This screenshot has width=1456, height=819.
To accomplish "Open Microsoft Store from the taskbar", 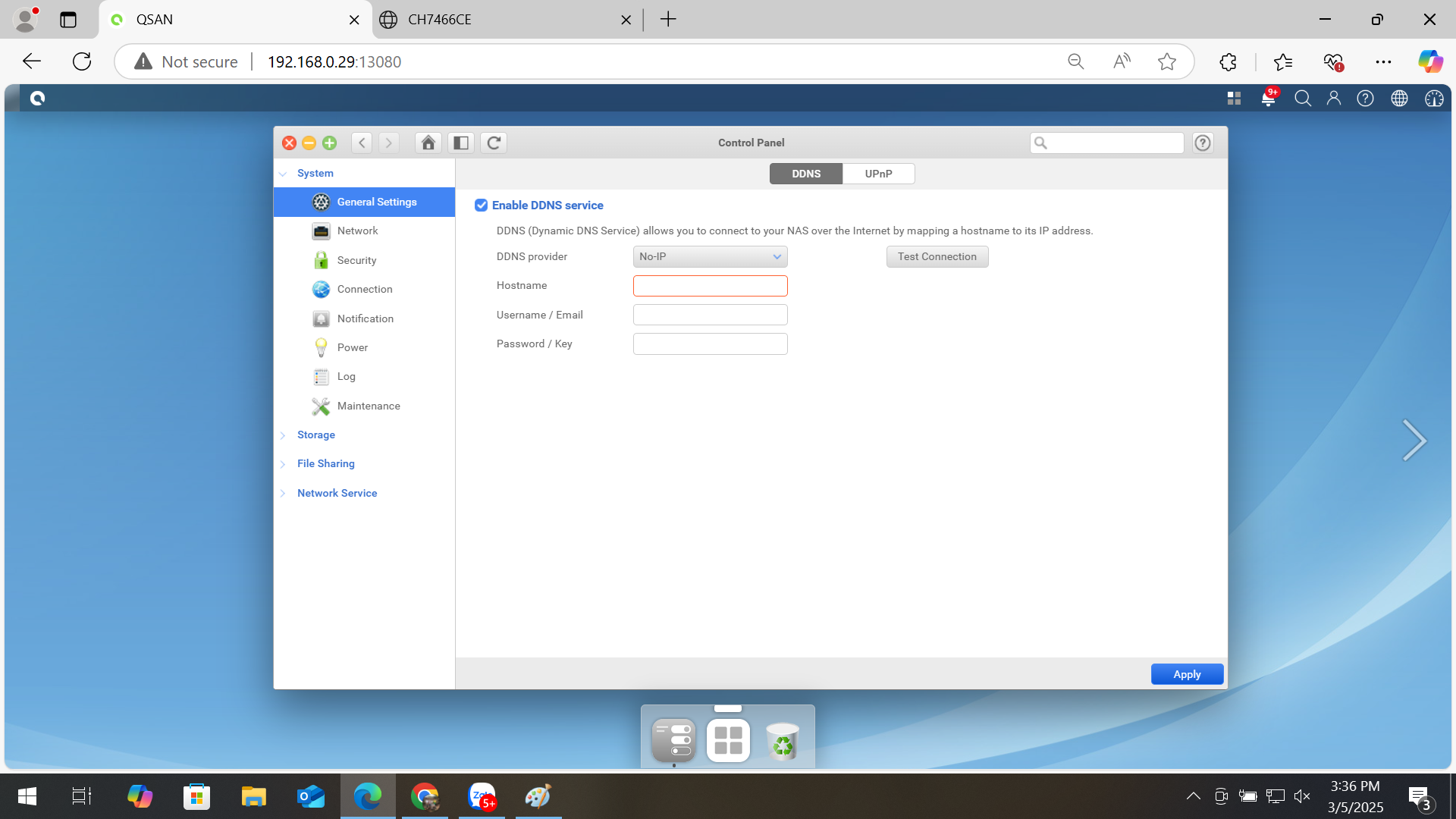I will [196, 796].
